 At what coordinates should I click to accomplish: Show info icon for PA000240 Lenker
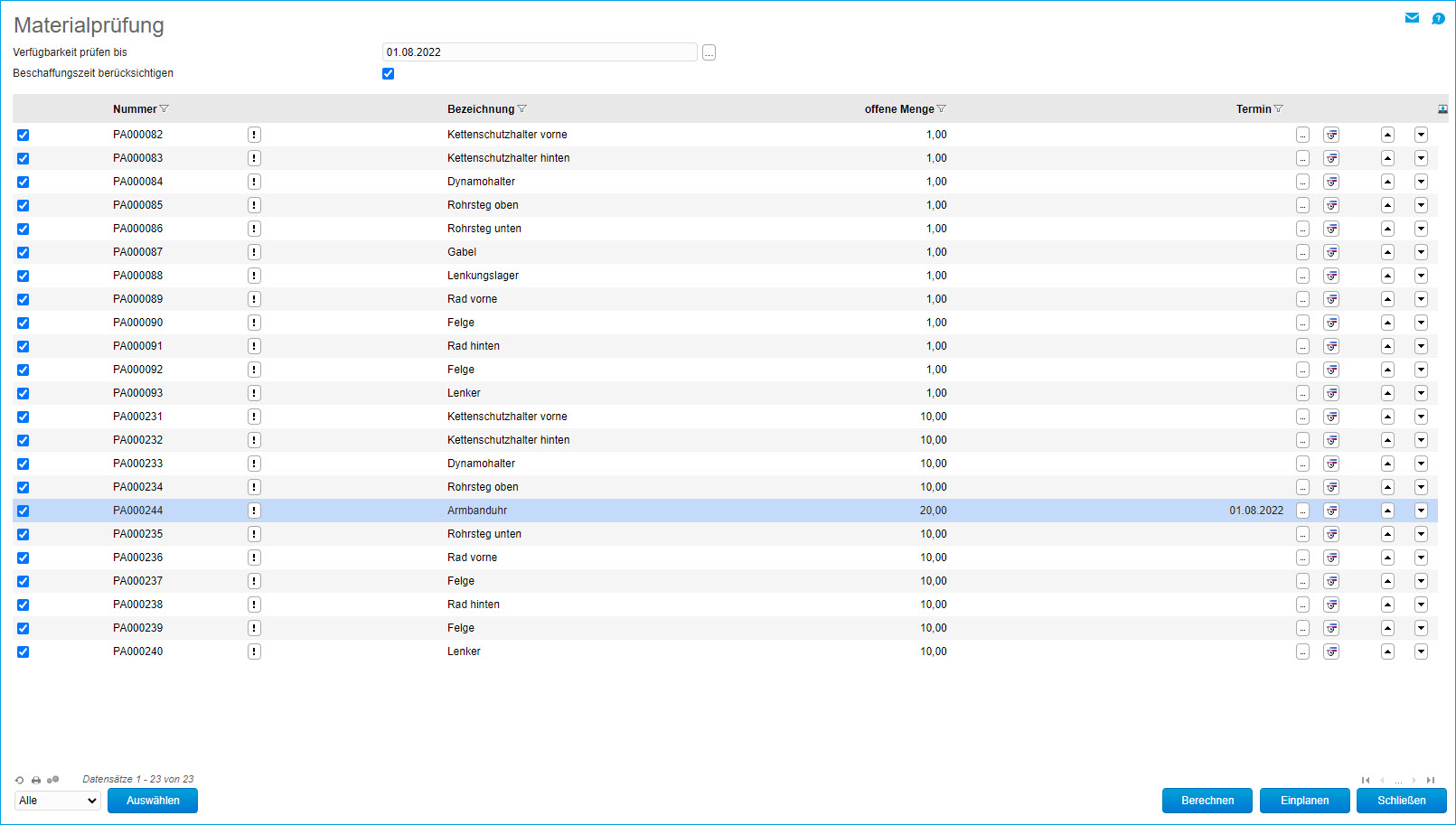click(254, 652)
